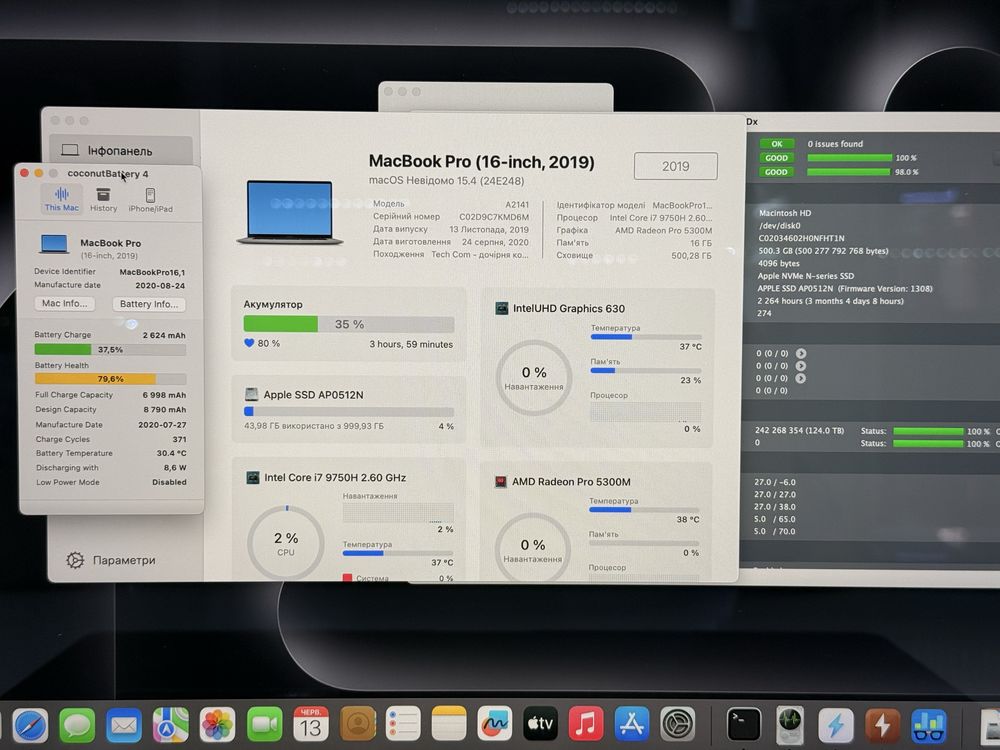This screenshot has width=1000, height=750.
Task: Click the first GOOD badge beside 100 %
Action: click(776, 158)
